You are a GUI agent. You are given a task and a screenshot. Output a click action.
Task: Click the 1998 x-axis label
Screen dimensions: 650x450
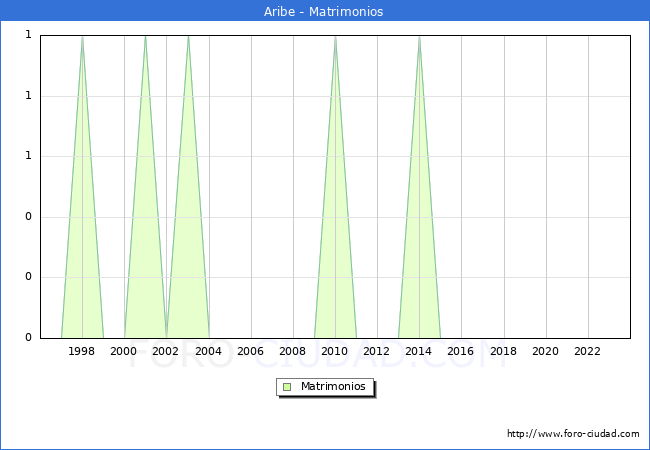[x=82, y=351]
